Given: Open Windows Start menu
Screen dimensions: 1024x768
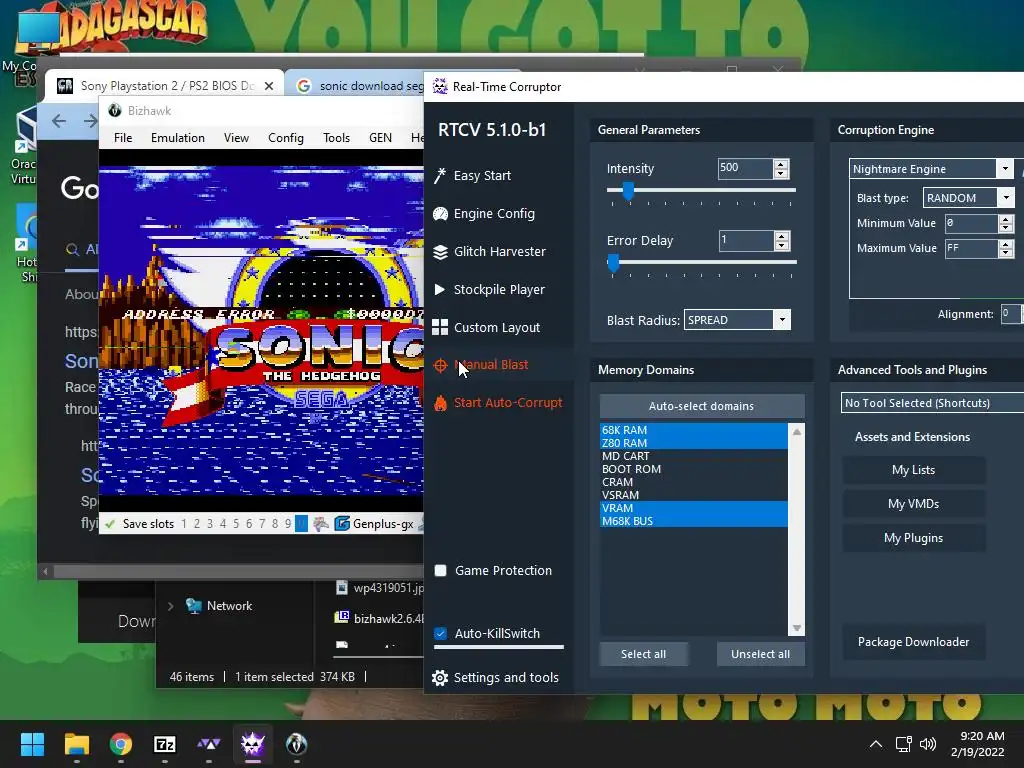Looking at the screenshot, I should (x=32, y=744).
